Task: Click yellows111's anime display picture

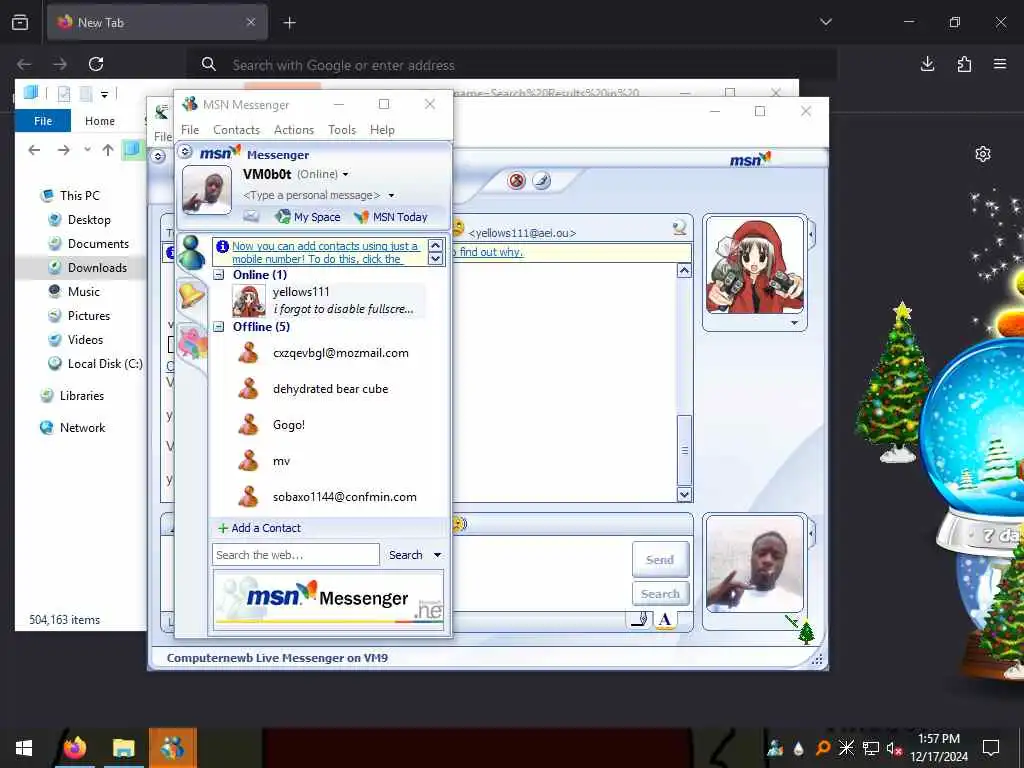Action: coord(754,265)
